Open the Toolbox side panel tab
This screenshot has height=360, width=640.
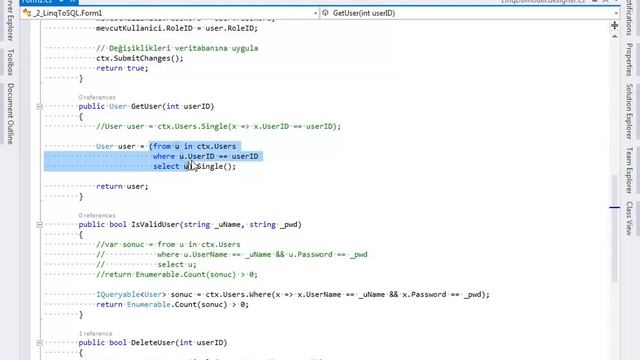(x=10, y=62)
